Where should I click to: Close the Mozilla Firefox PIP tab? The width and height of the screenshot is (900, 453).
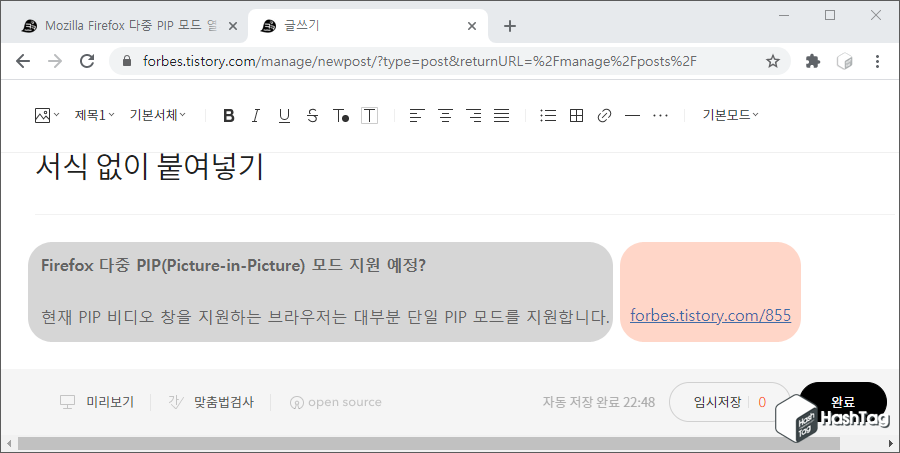[233, 26]
